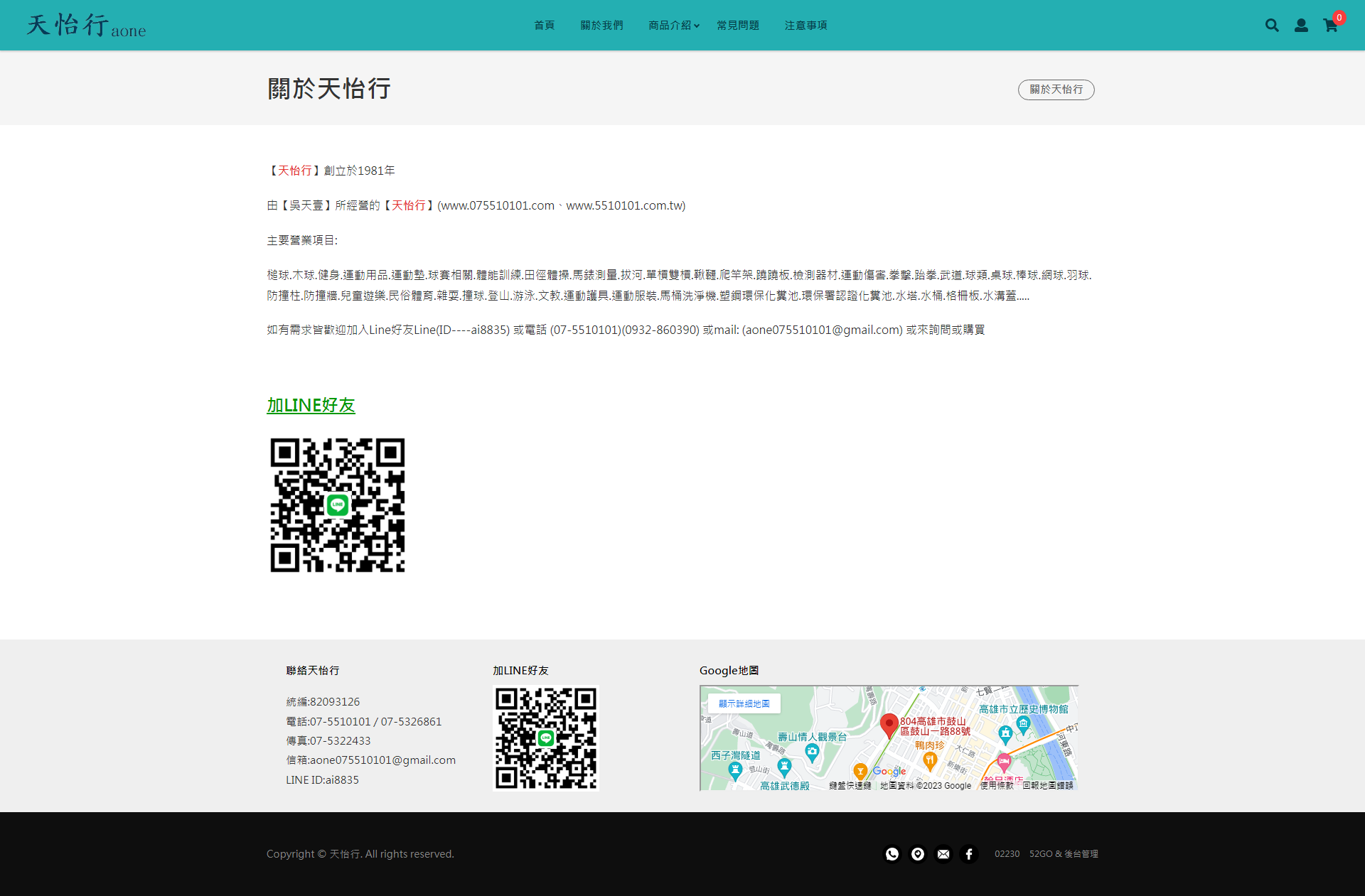The width and height of the screenshot is (1365, 896).
Task: Click footer email aone075510101@gmail.com
Action: click(382, 760)
